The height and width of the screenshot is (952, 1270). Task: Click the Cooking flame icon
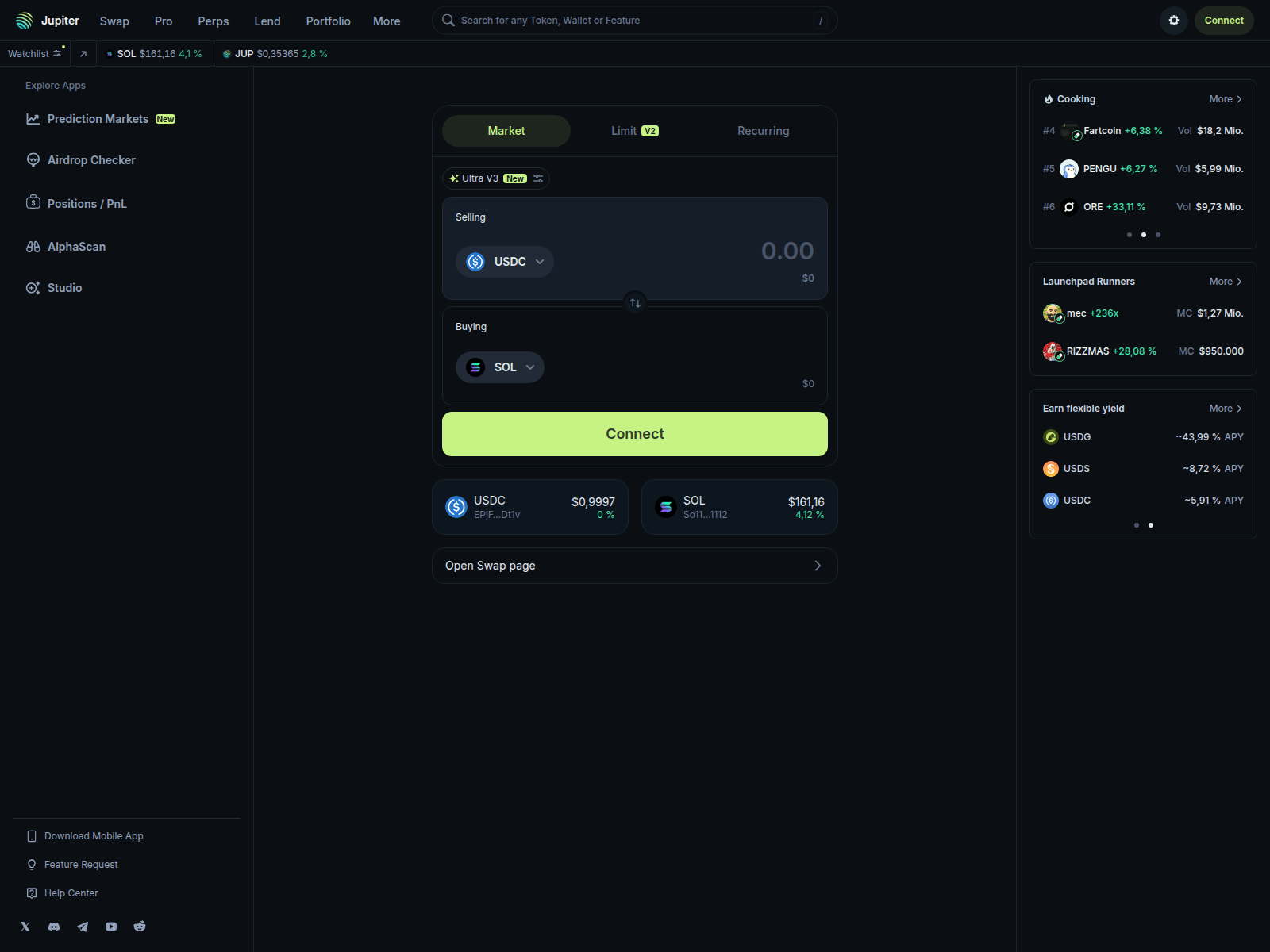click(x=1049, y=99)
